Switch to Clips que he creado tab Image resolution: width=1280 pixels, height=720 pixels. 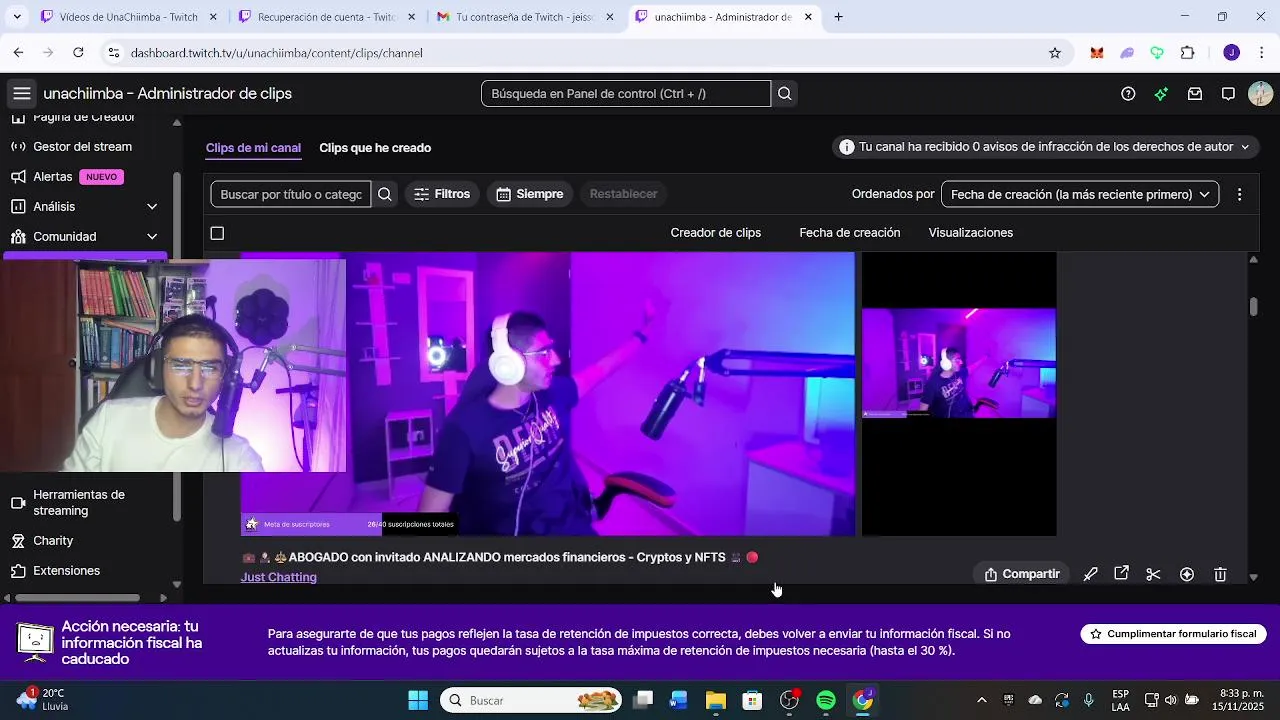coord(375,148)
